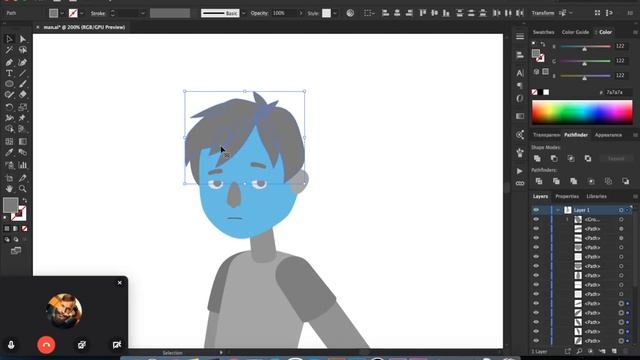This screenshot has width=640, height=360.
Task: Open Recolor Artwork from the control bar
Action: click(x=350, y=13)
